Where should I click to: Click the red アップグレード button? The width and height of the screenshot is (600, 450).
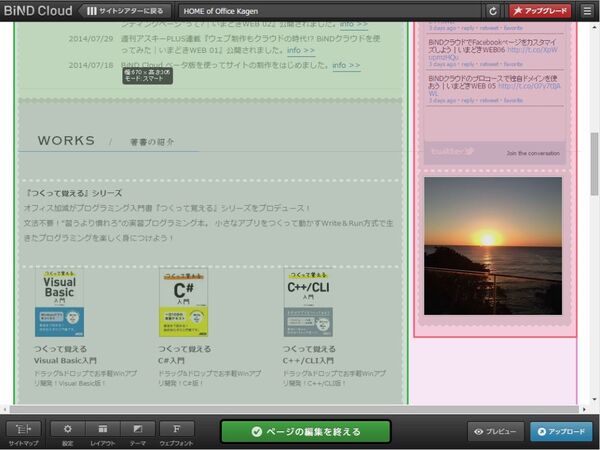(540, 11)
